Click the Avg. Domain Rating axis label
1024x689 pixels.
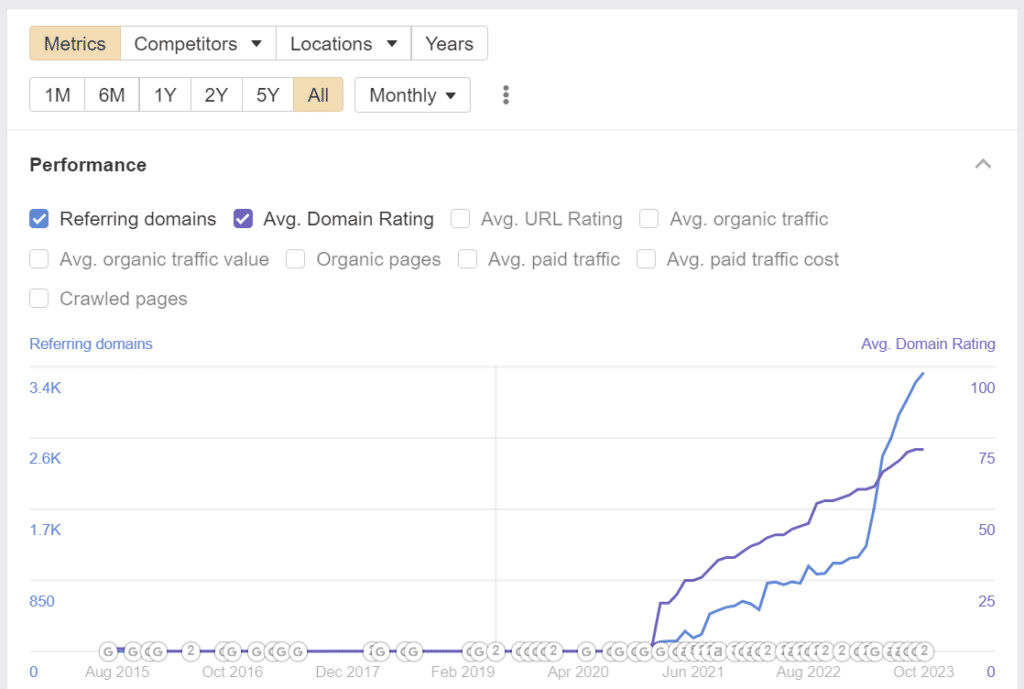pyautogui.click(x=928, y=344)
